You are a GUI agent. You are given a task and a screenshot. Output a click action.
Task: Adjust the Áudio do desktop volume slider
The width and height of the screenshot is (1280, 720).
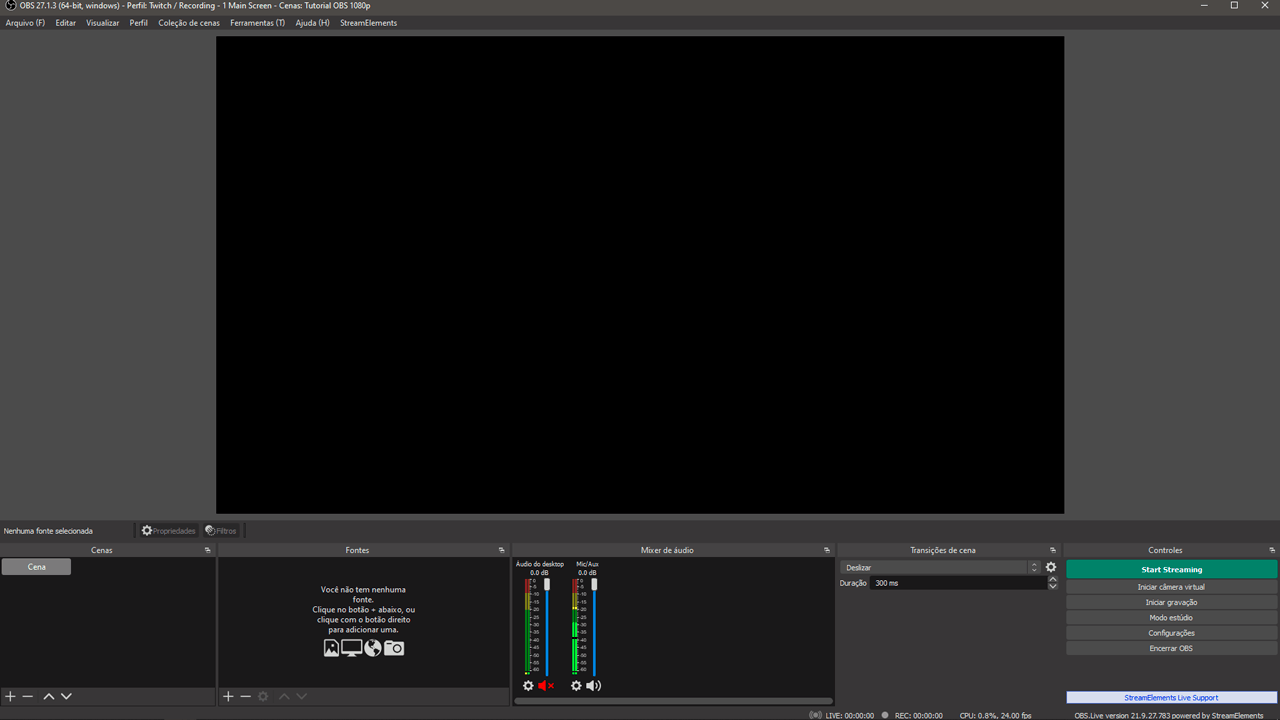(x=546, y=627)
